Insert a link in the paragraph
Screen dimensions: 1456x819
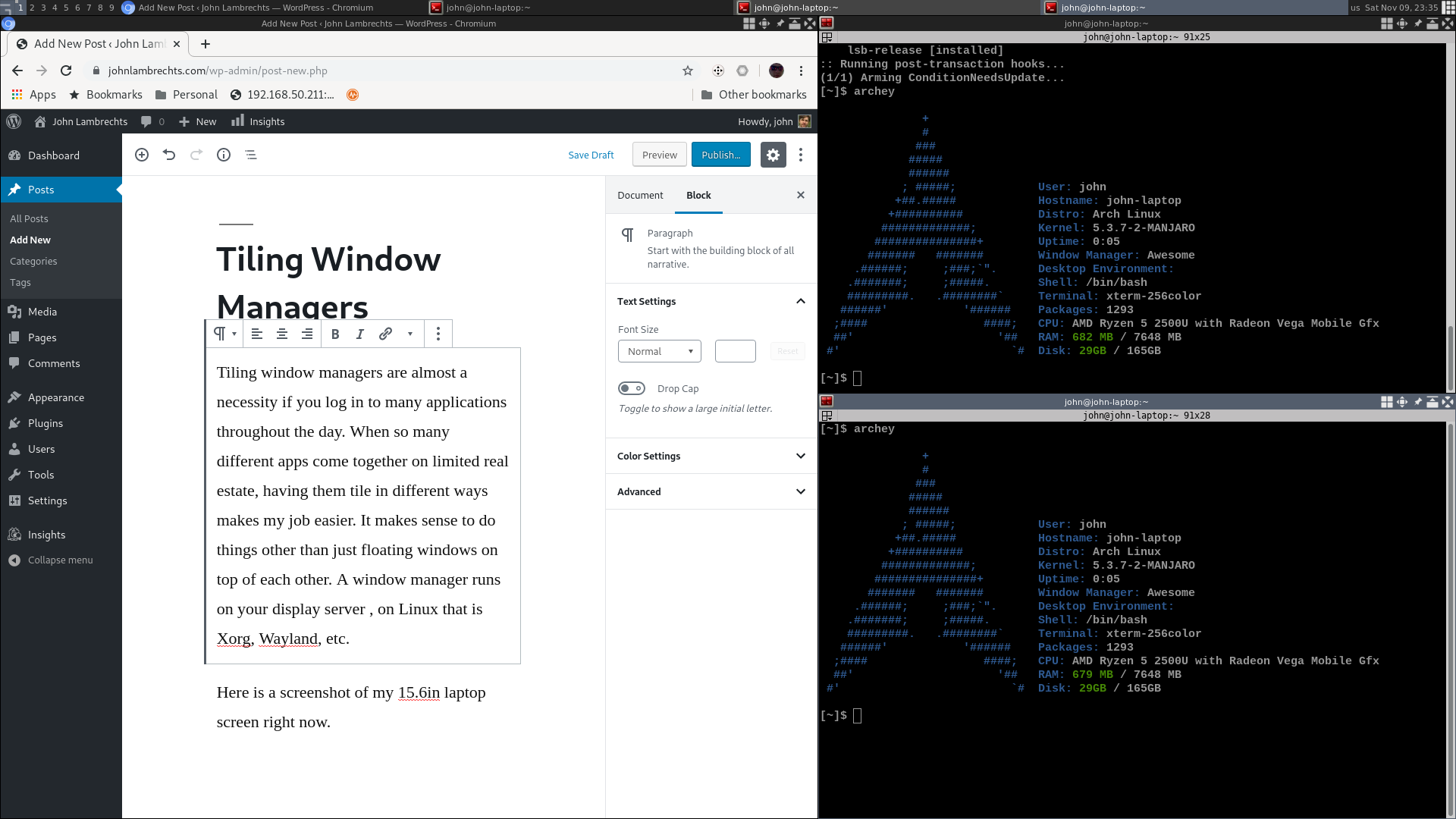[x=385, y=334]
